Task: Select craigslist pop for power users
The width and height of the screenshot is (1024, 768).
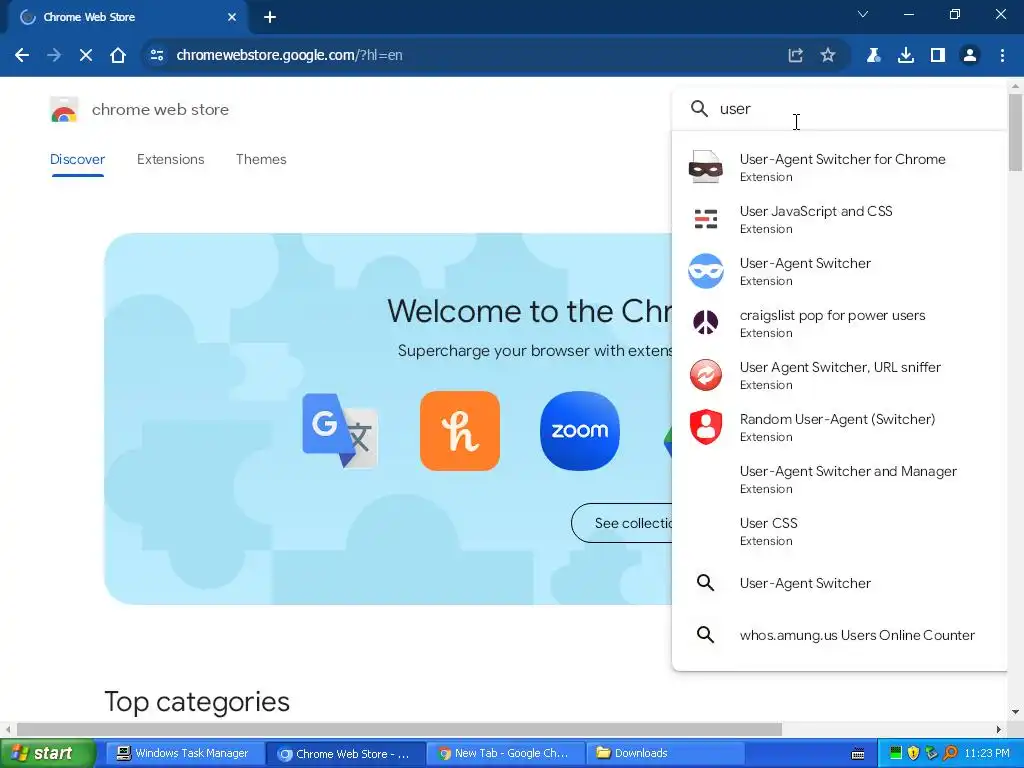Action: 839,323
